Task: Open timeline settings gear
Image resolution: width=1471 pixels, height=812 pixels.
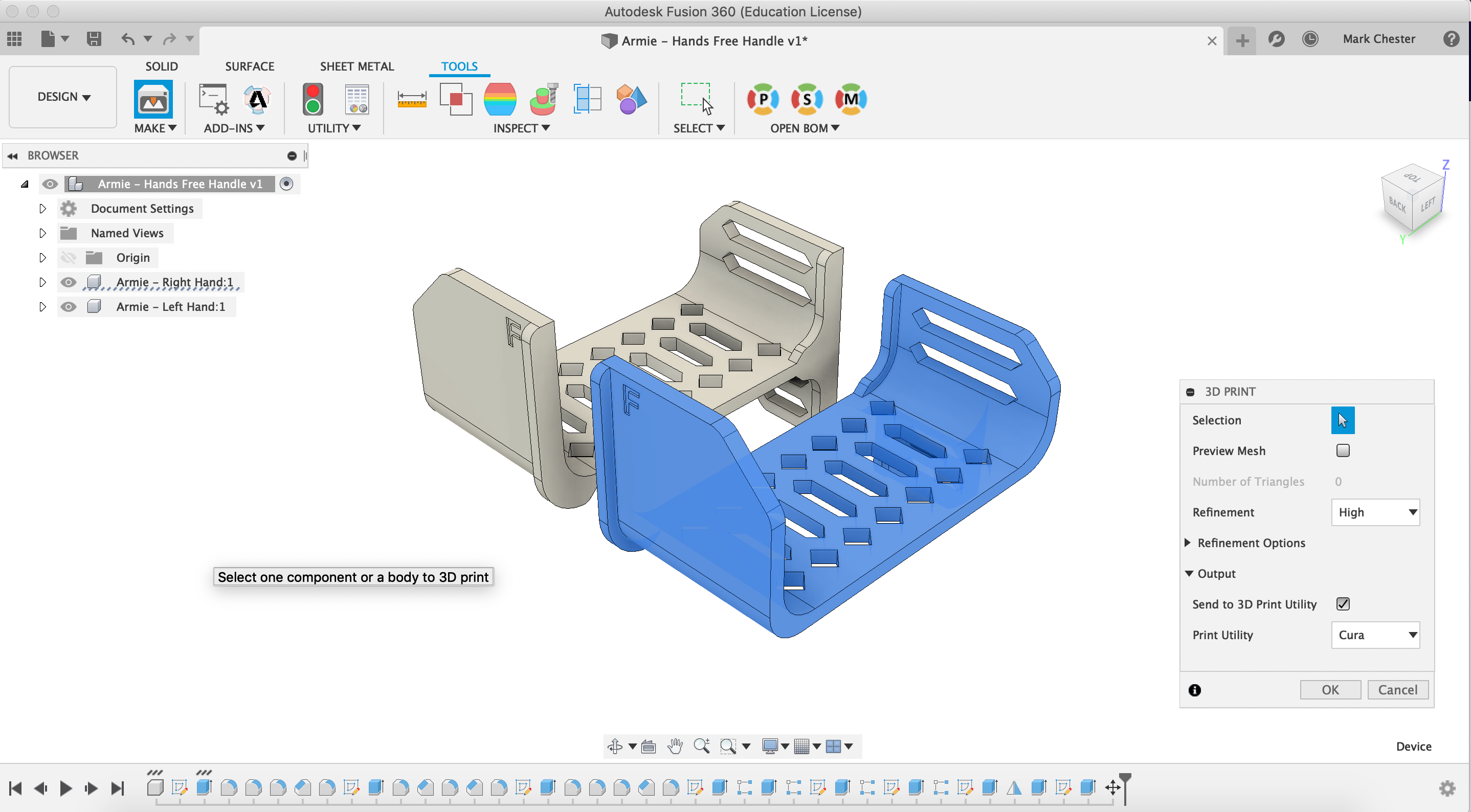Action: pyautogui.click(x=1446, y=788)
